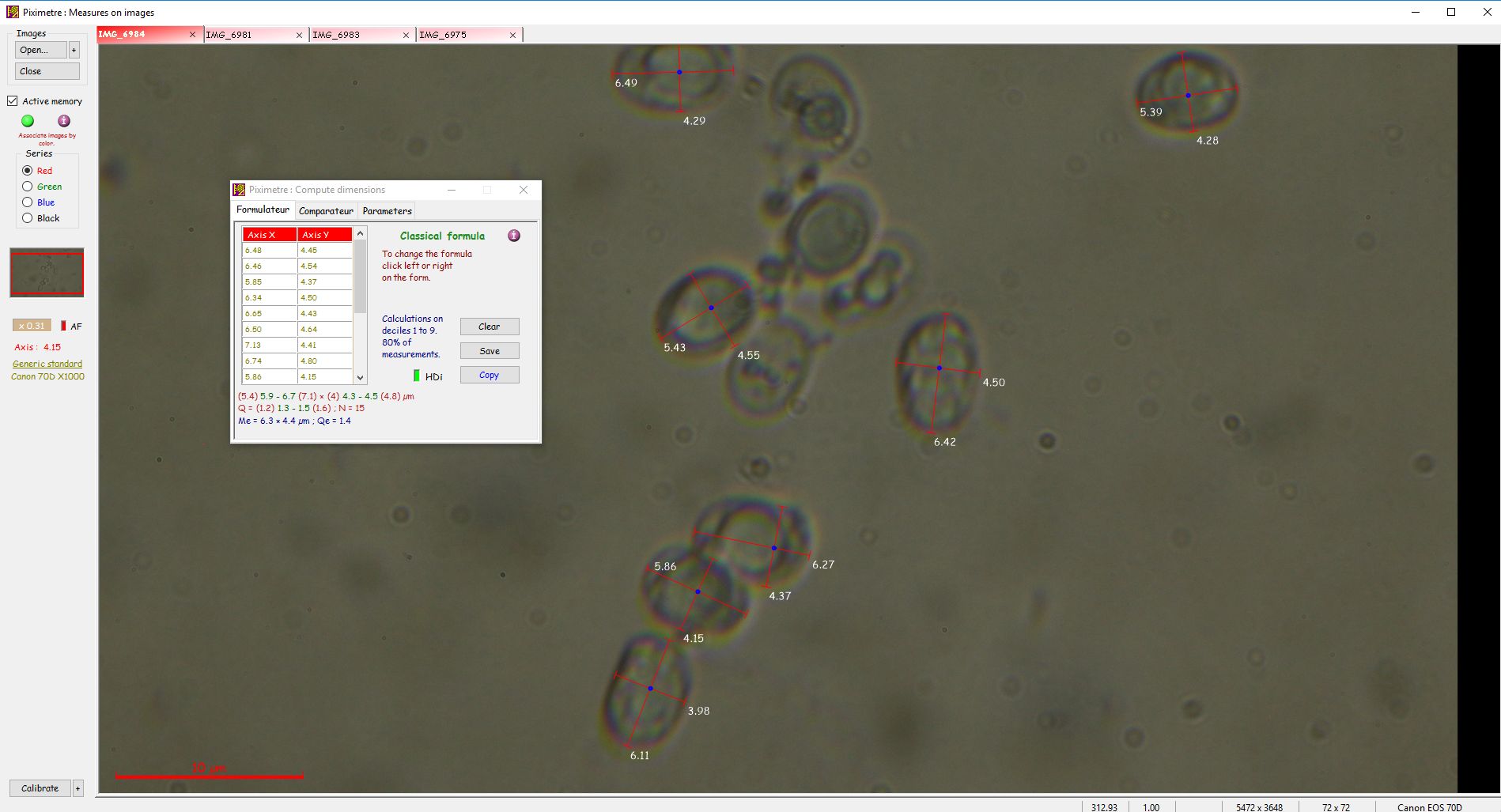Viewport: 1501px width, 812px height.
Task: Select the Green series radio button
Action: [28, 187]
